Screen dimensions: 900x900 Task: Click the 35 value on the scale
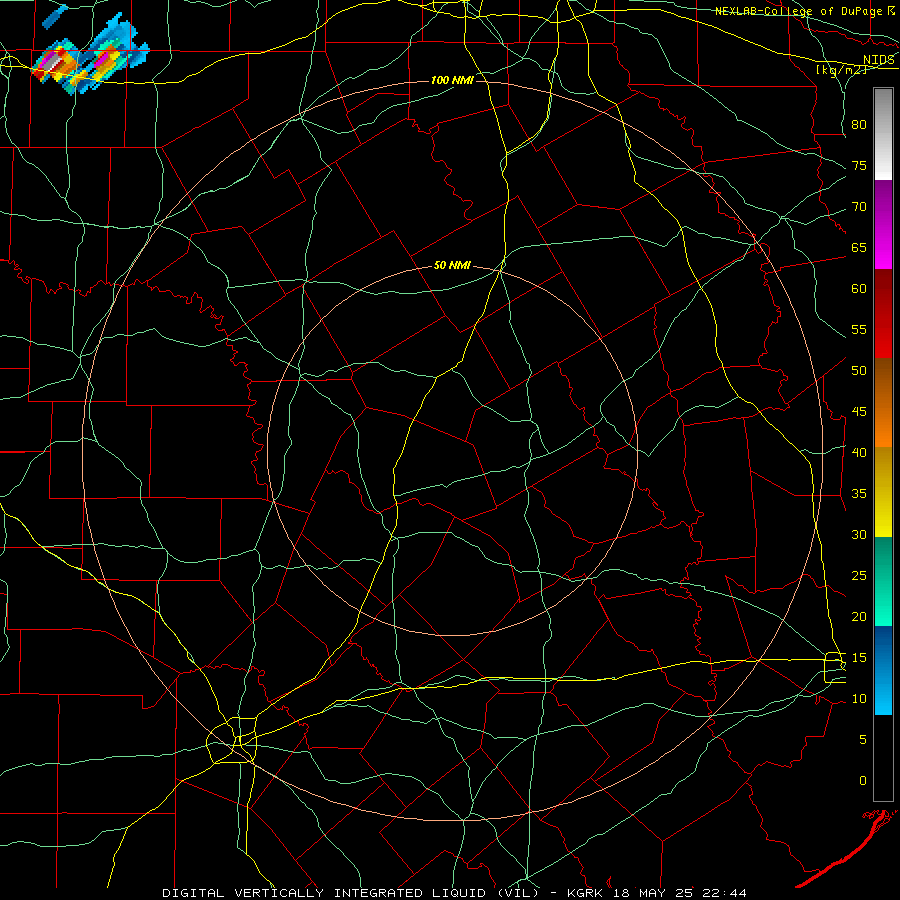(859, 494)
